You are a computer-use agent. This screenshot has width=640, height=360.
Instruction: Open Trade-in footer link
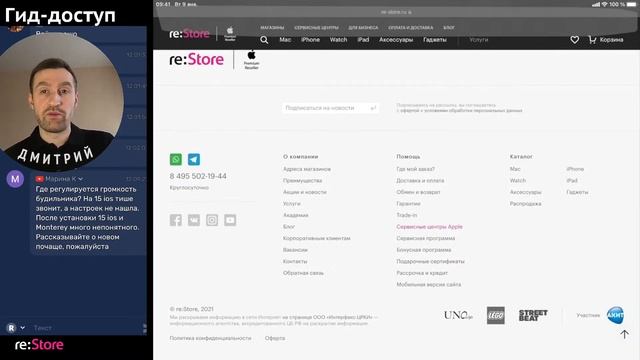(407, 215)
